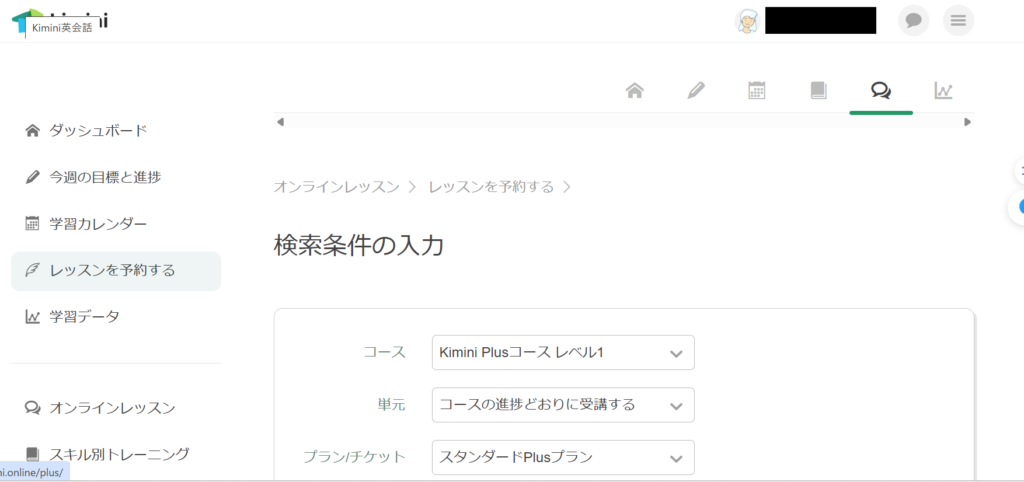This screenshot has height=482, width=1024.
Task: Select the book icon in top navigation
Action: 818,90
